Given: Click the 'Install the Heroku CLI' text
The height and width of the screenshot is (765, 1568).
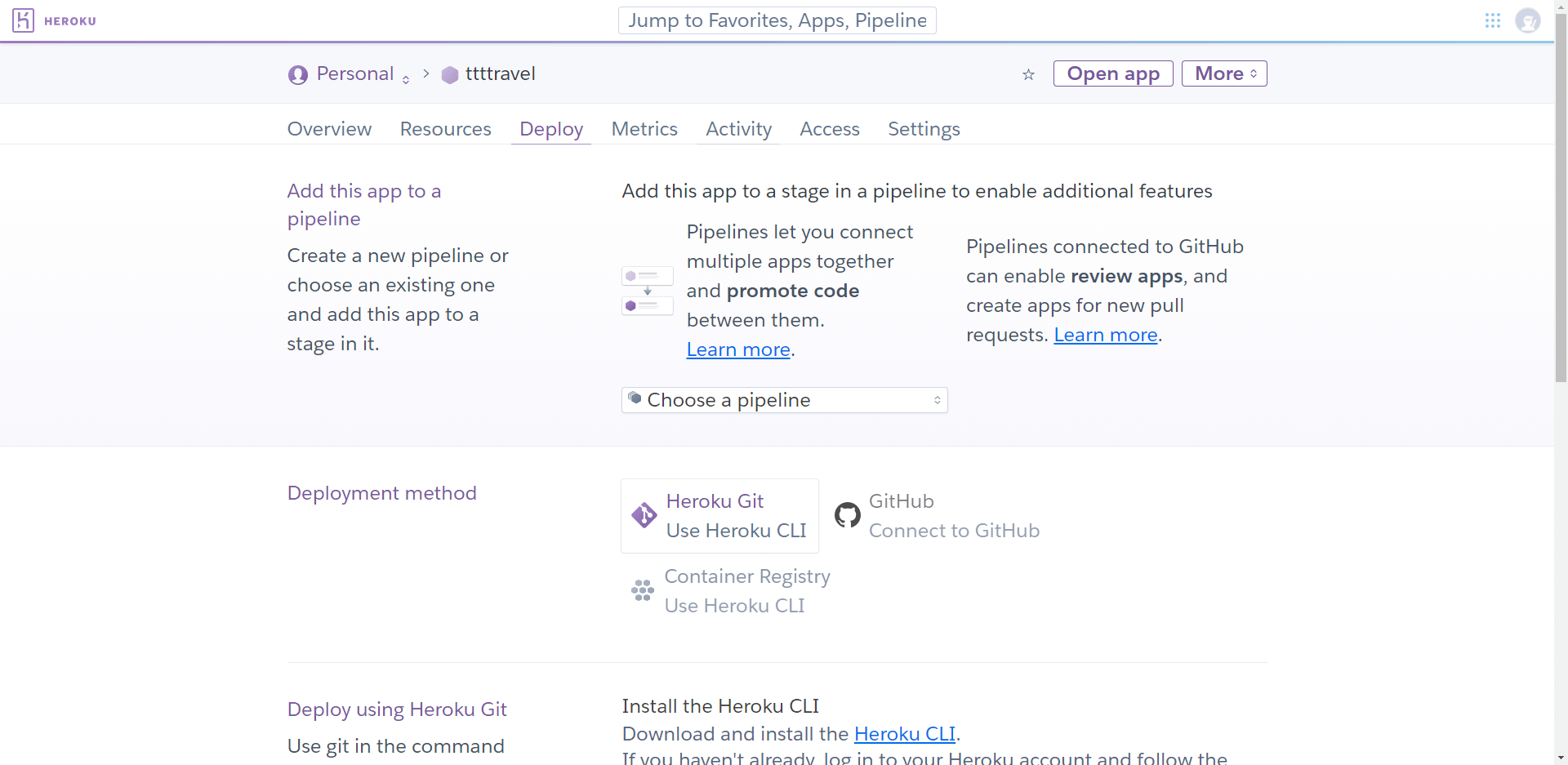Looking at the screenshot, I should coord(720,706).
